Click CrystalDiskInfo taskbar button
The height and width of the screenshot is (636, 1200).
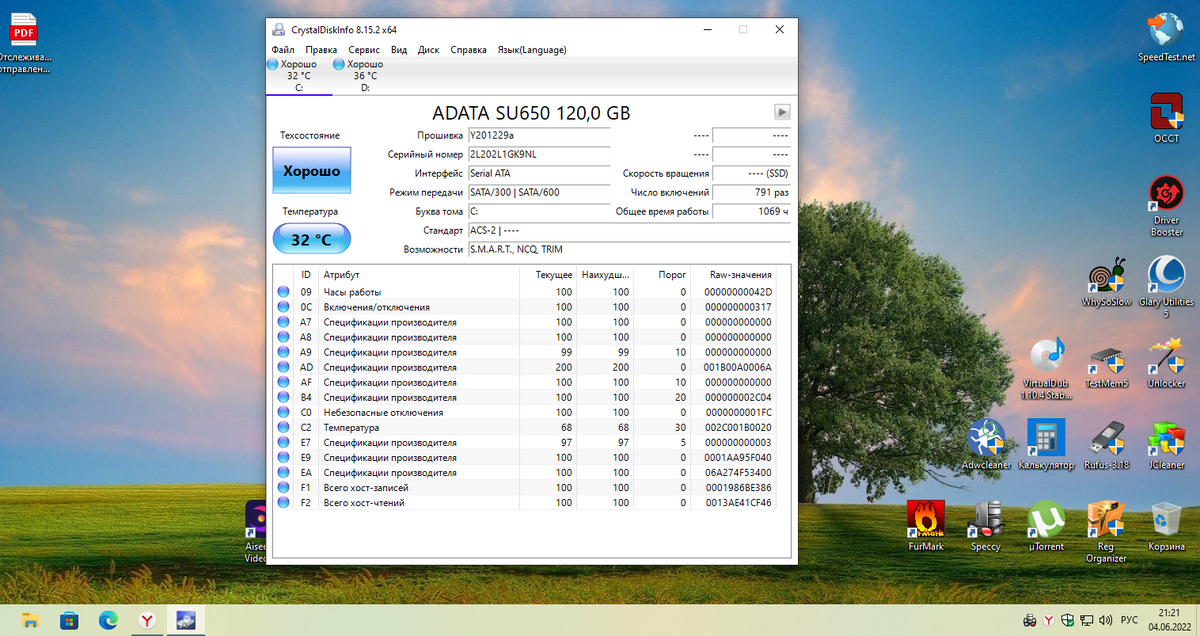point(186,620)
